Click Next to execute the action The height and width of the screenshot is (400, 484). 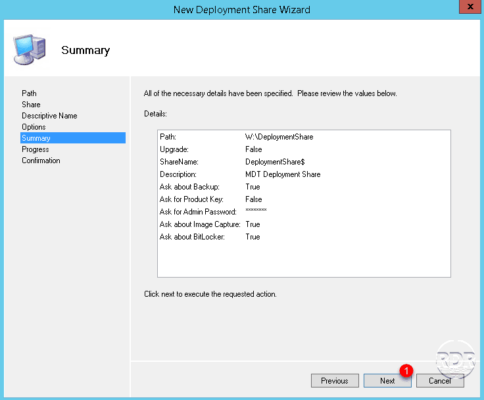pos(387,381)
